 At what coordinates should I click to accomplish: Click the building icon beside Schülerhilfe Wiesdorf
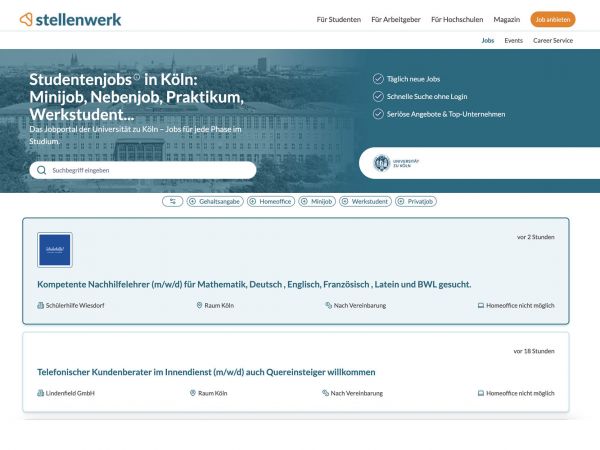41,305
